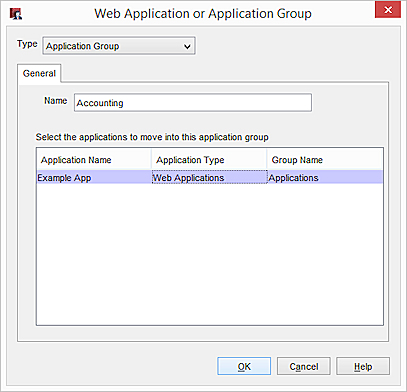This screenshot has width=407, height=392.
Task: Open Help from the dialog button
Action: pyautogui.click(x=363, y=366)
